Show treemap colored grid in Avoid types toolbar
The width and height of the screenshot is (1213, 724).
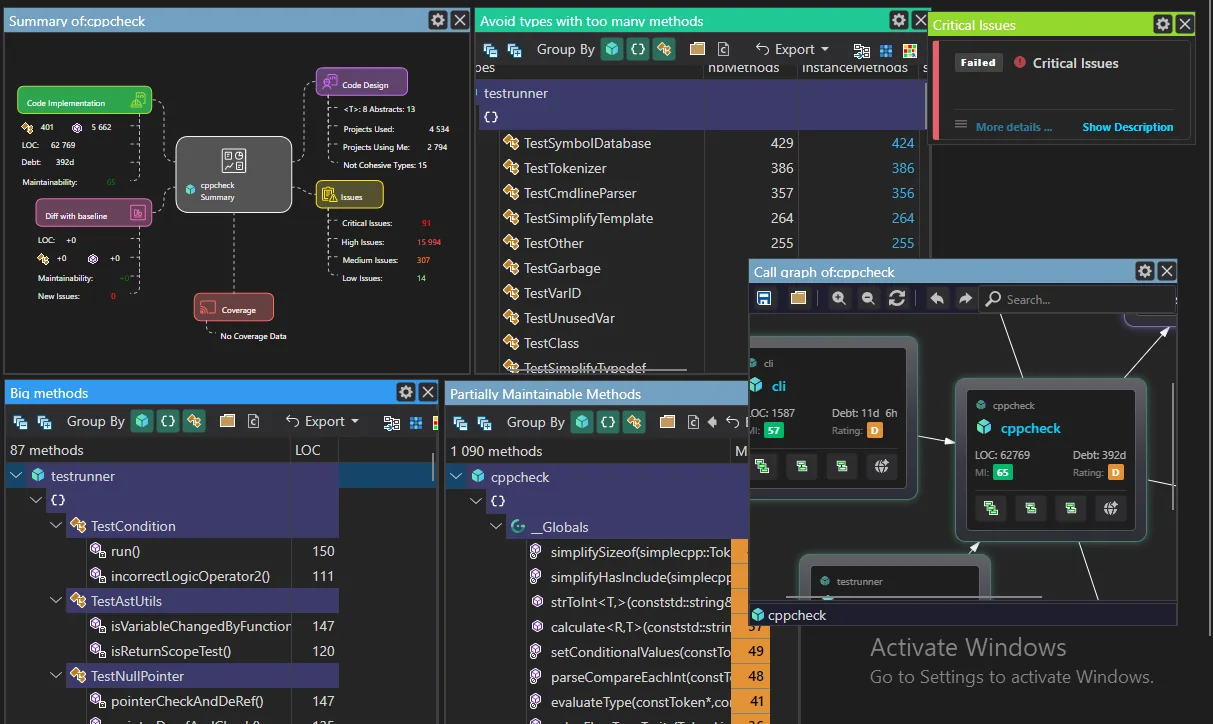(x=909, y=49)
